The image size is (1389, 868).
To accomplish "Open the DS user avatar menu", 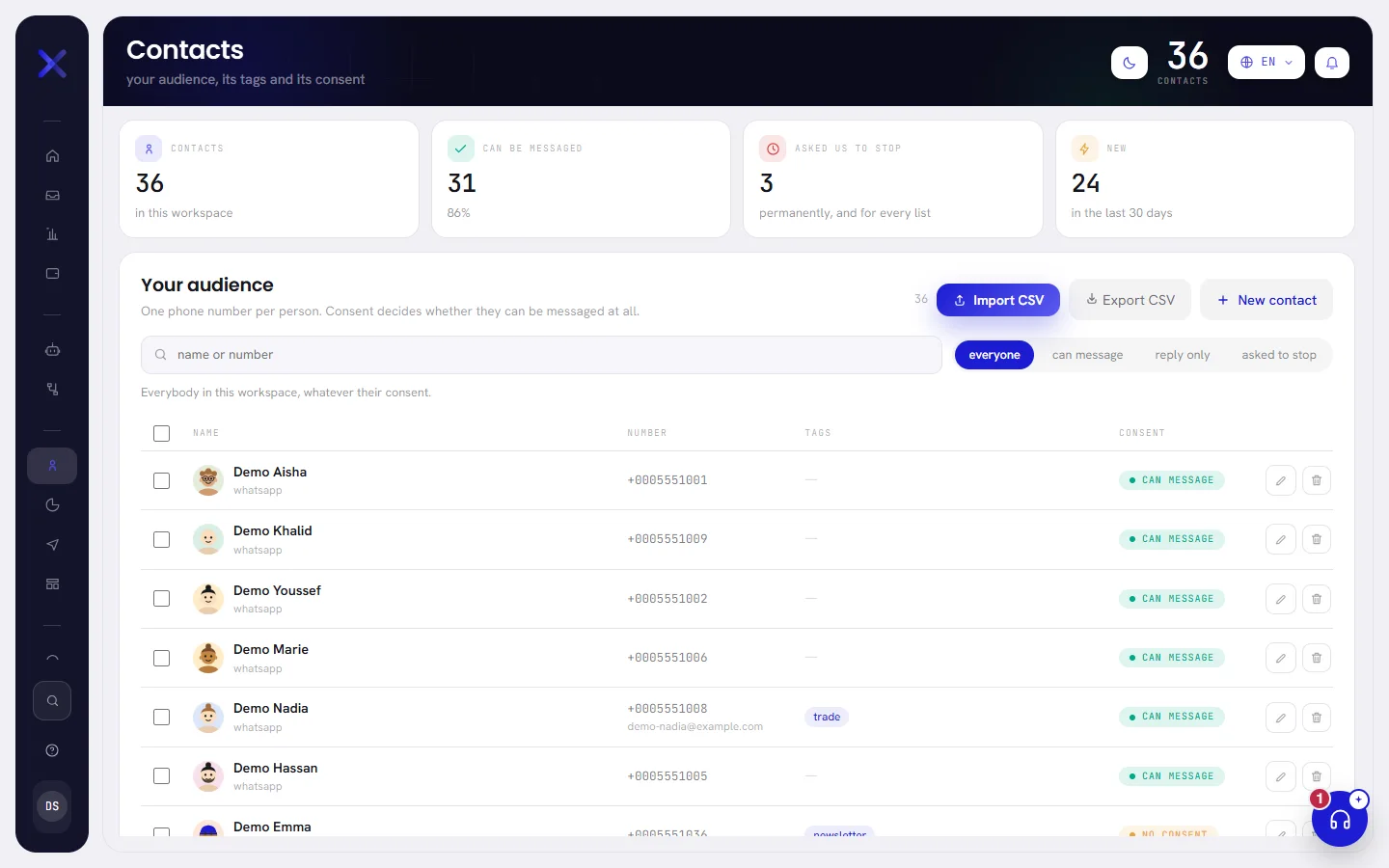I will coord(52,806).
